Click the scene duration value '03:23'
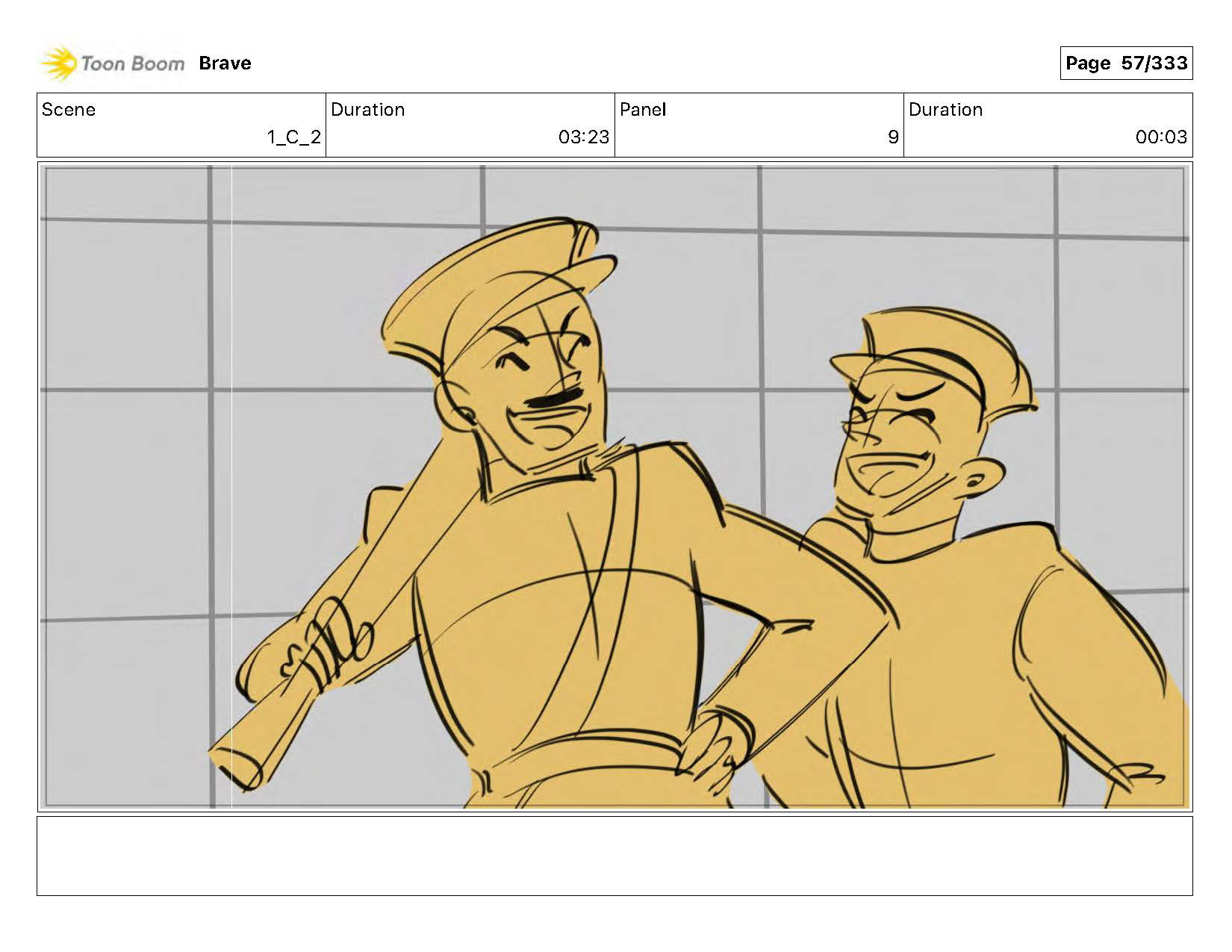Viewport: 1232px width, 952px height. [x=584, y=137]
